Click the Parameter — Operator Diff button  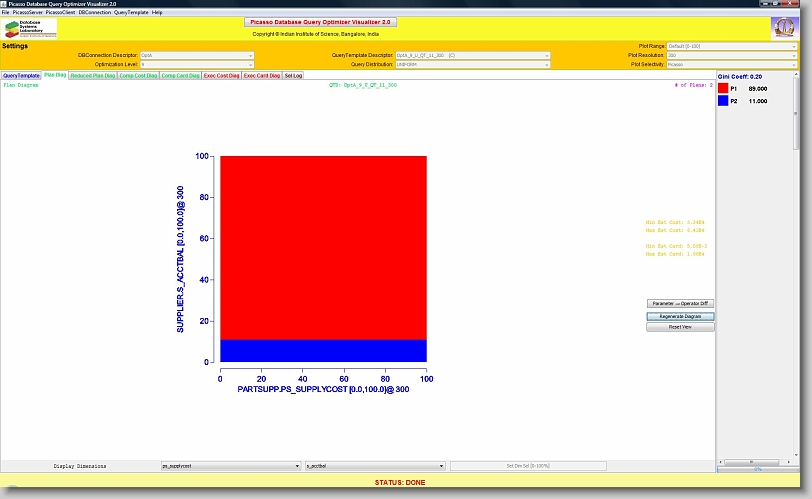[x=680, y=303]
